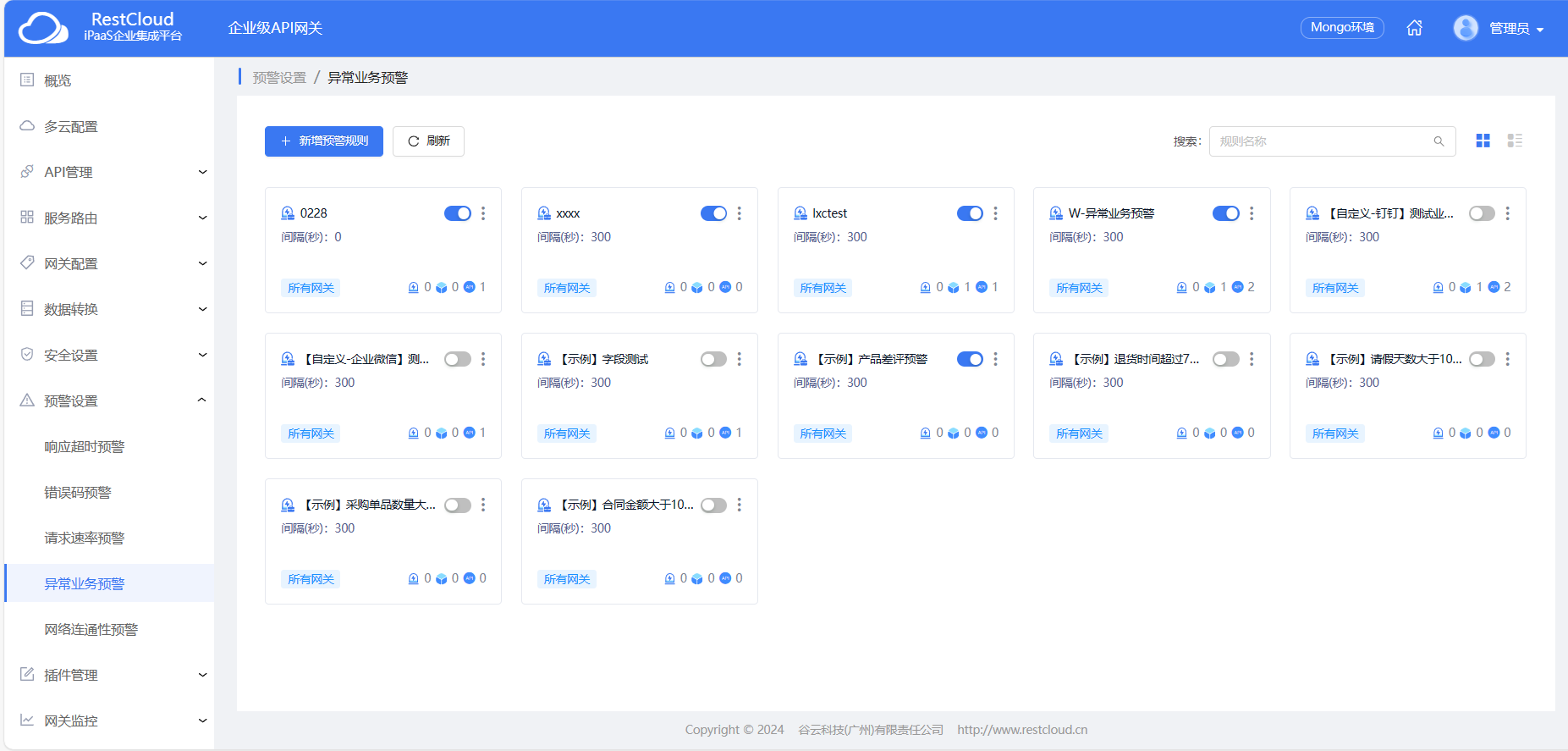
Task: Collapse the 预警设置 sidebar menu
Action: coord(109,400)
